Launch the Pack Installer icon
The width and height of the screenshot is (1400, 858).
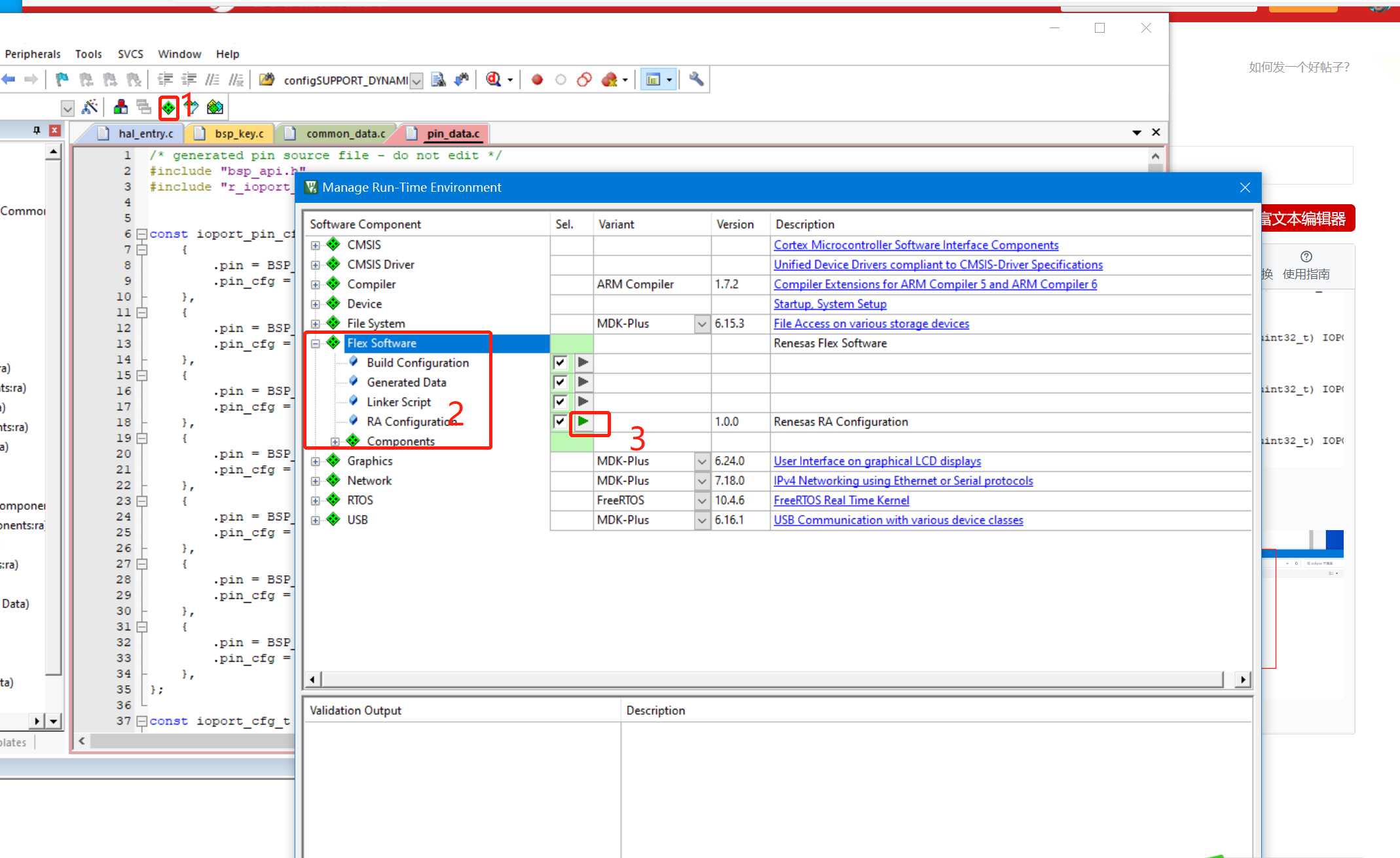point(215,107)
